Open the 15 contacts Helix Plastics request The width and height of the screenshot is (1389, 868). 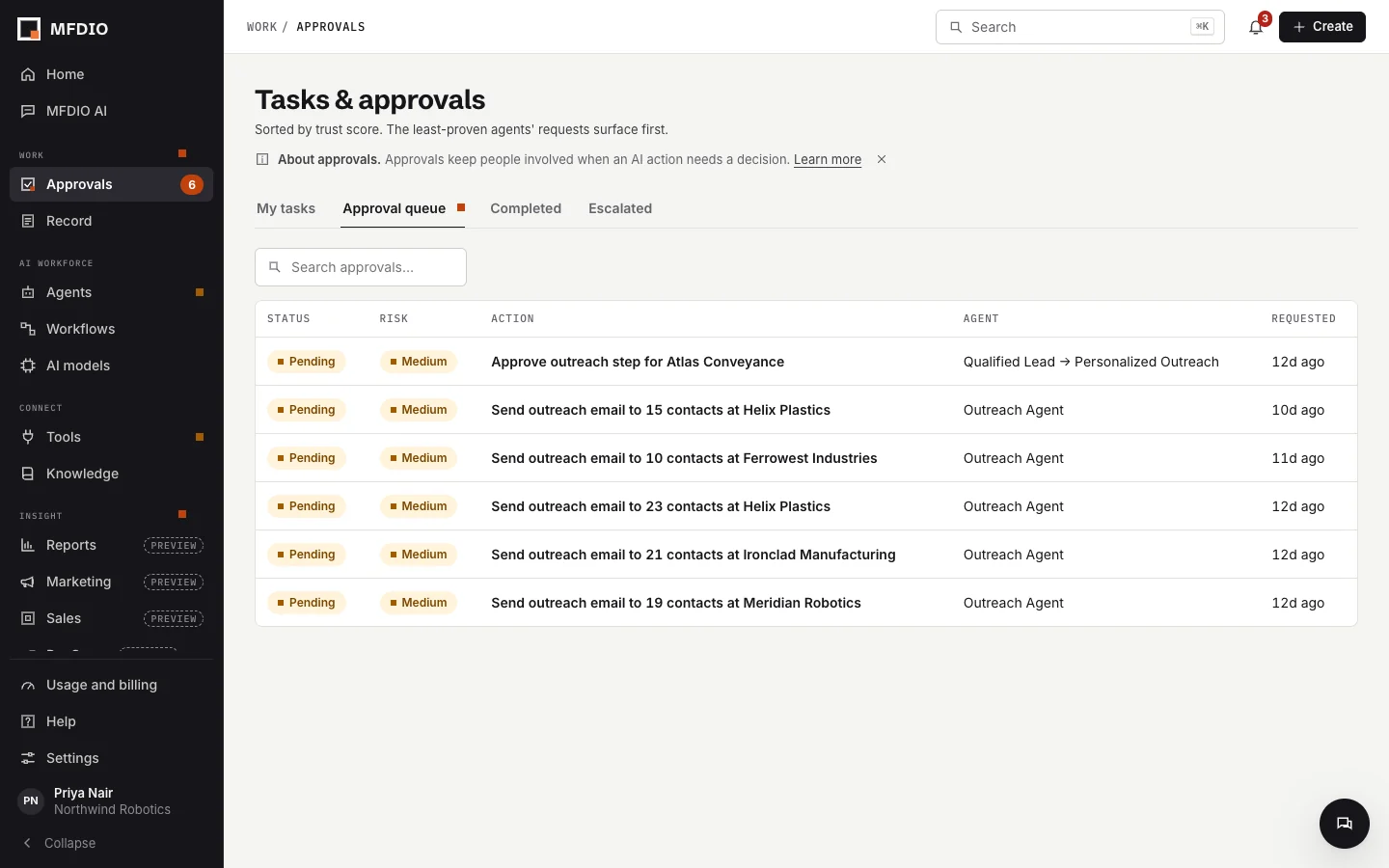pyautogui.click(x=661, y=410)
